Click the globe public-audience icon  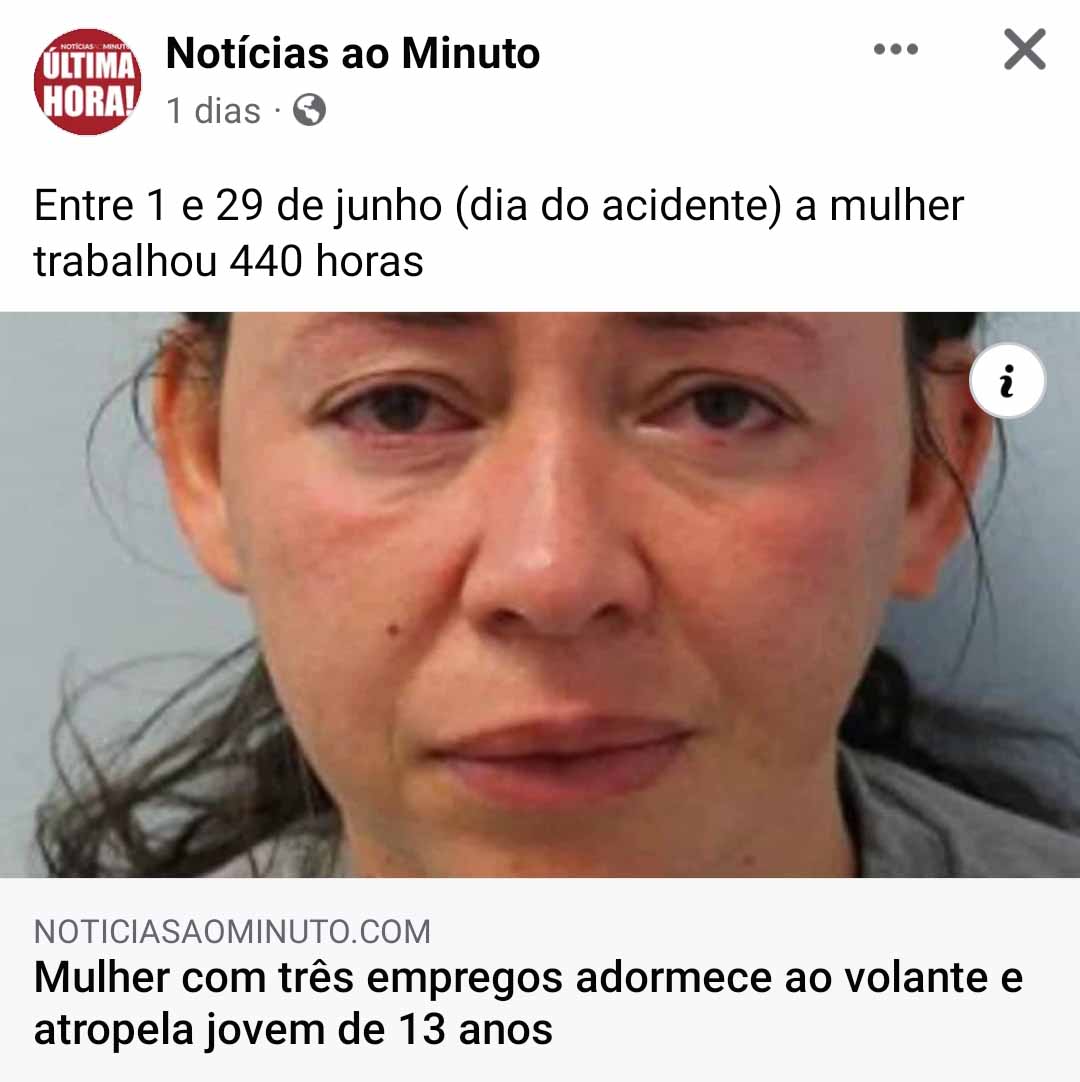(309, 110)
